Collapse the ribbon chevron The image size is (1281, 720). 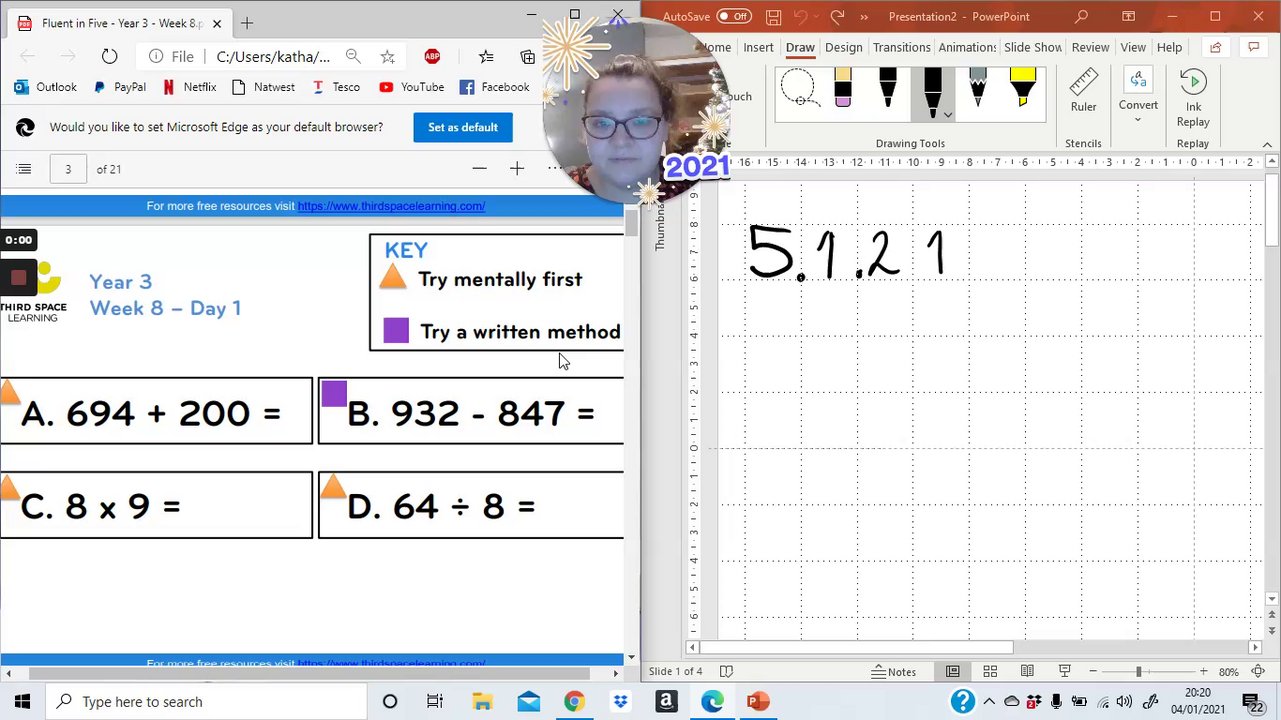click(x=1267, y=144)
